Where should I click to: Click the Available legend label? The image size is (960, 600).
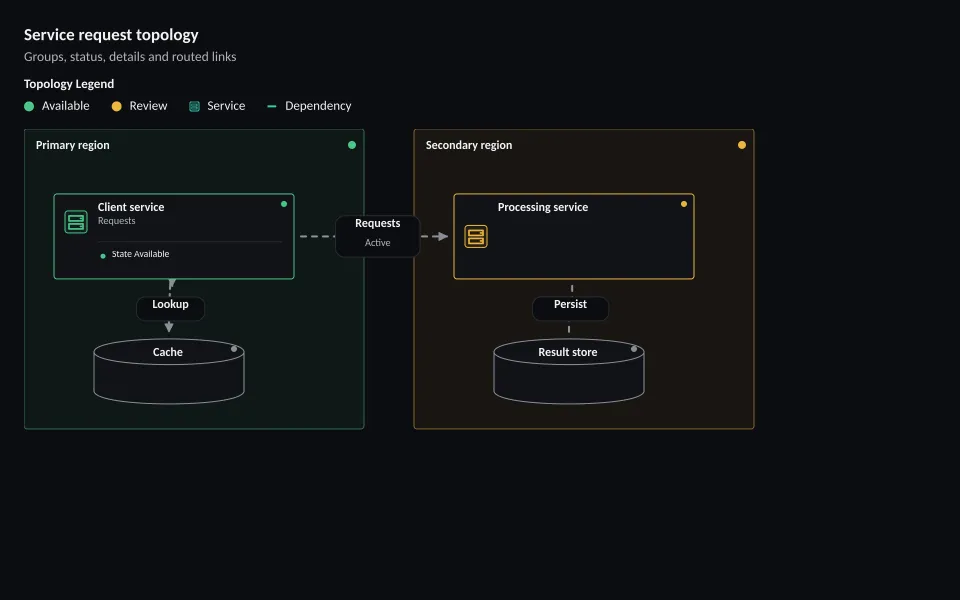click(66, 106)
